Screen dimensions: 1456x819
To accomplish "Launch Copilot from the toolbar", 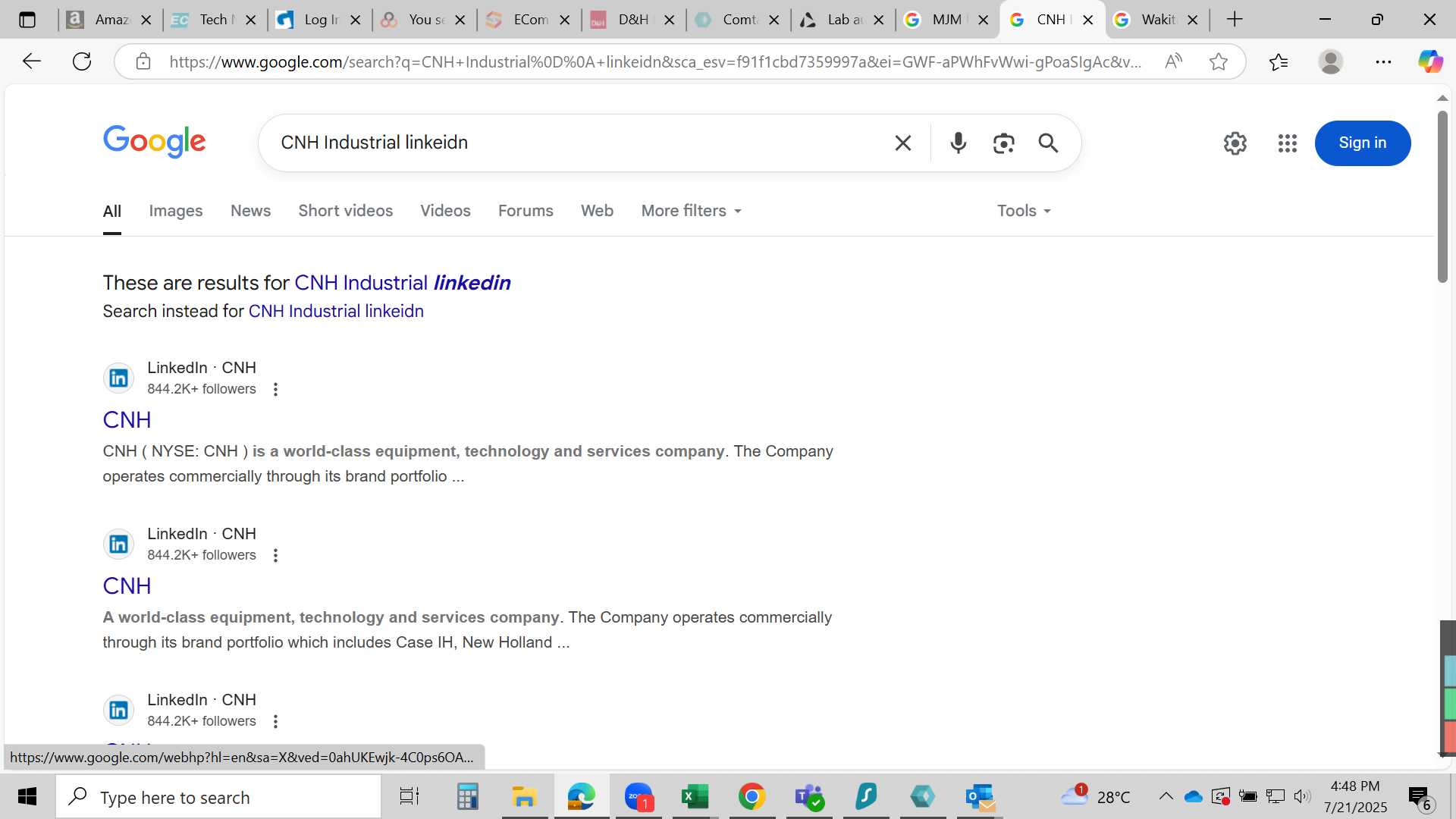I will tap(1430, 61).
